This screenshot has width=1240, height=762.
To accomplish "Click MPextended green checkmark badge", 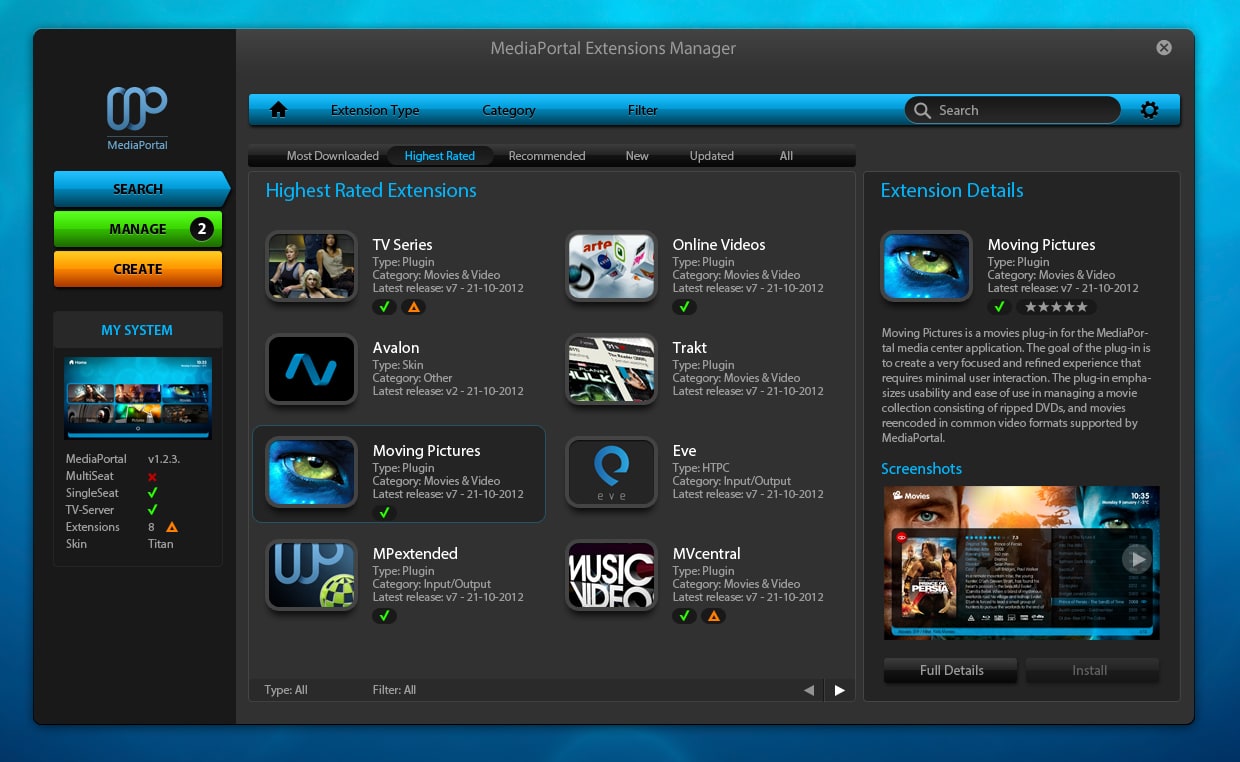I will (x=384, y=616).
